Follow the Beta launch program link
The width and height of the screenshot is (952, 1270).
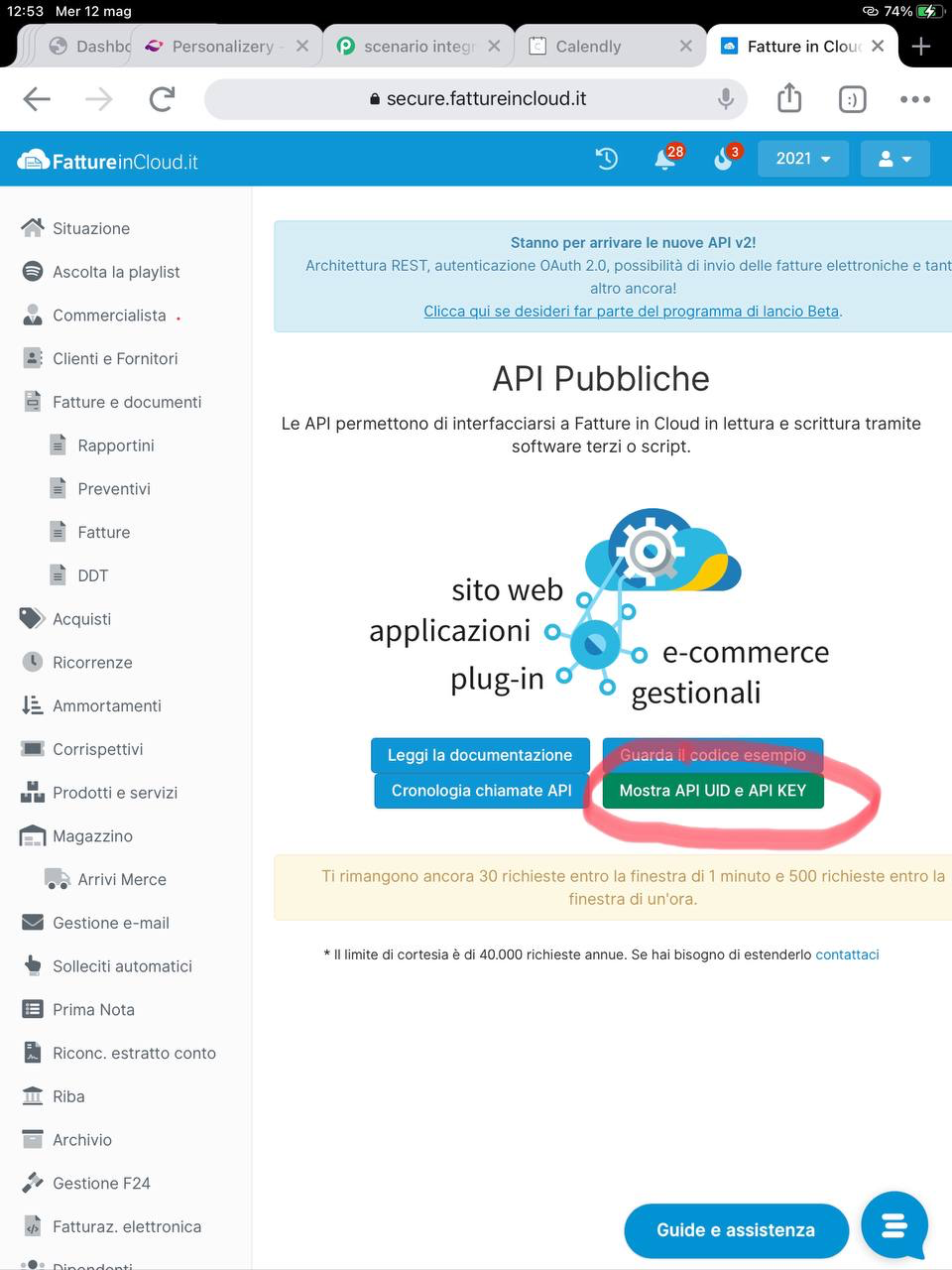632,311
